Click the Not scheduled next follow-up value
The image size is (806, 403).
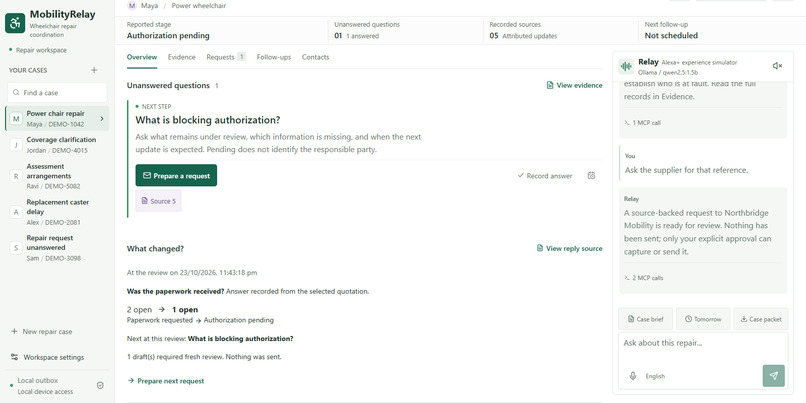coord(671,35)
